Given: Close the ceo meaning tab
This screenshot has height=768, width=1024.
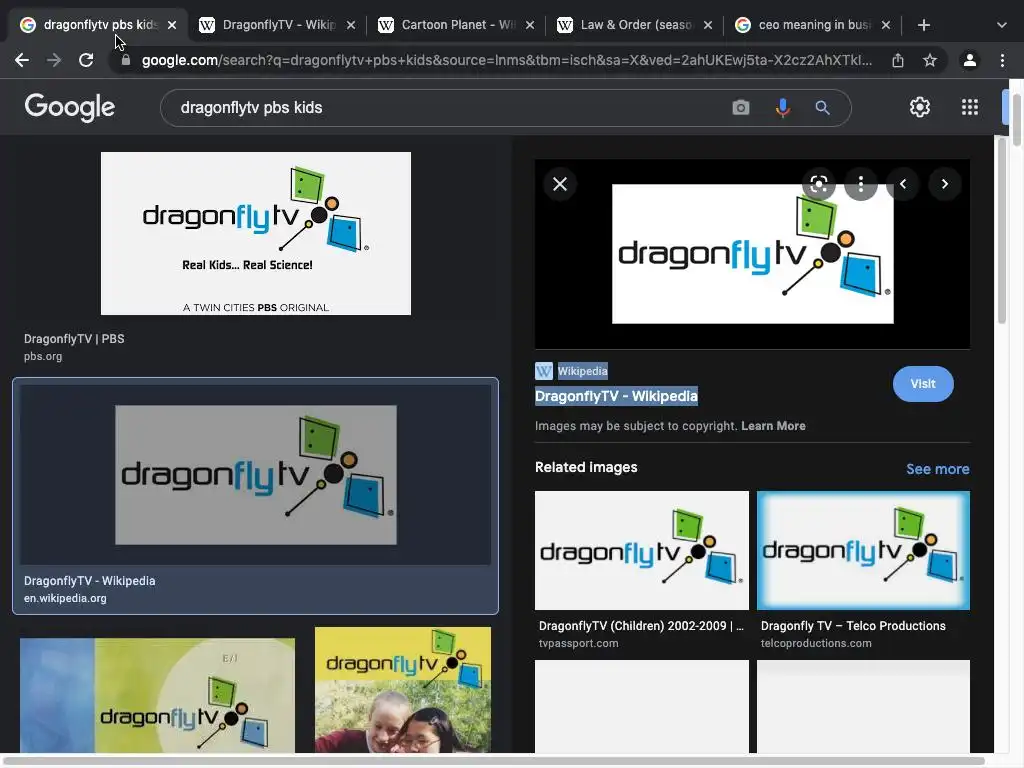Looking at the screenshot, I should coord(886,25).
